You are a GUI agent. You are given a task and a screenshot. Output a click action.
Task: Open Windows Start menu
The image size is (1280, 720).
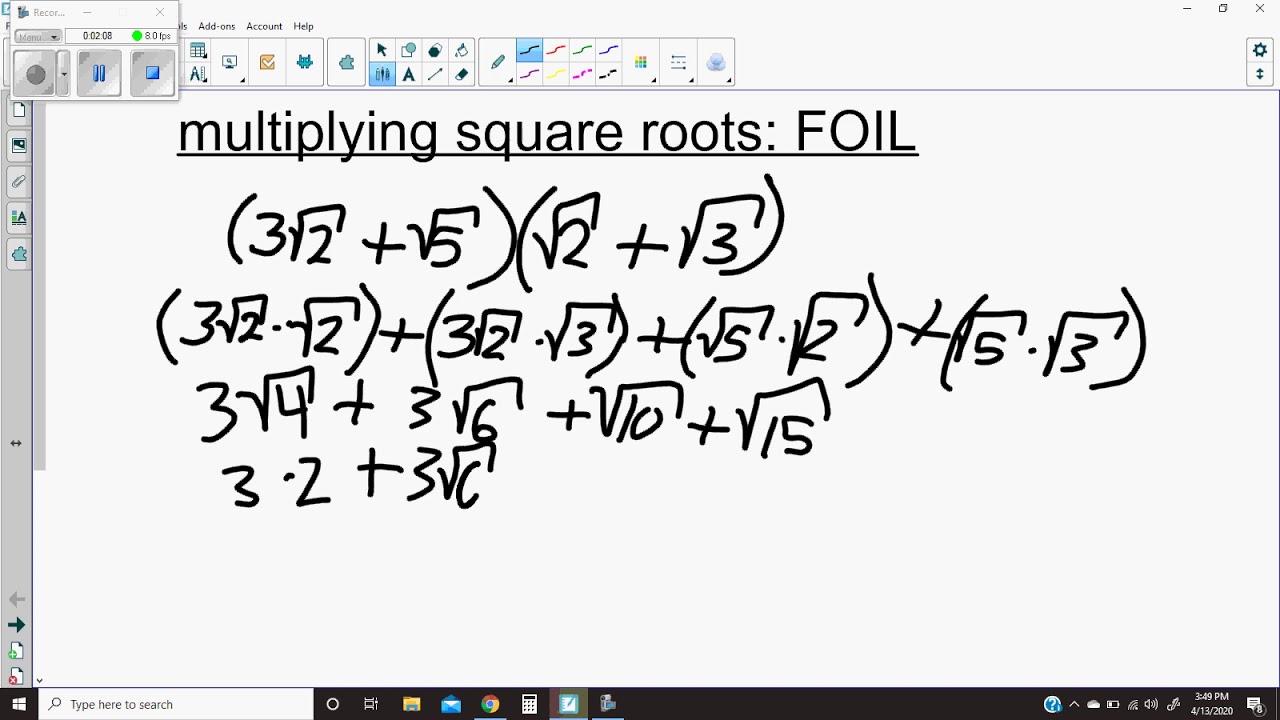[x=19, y=704]
